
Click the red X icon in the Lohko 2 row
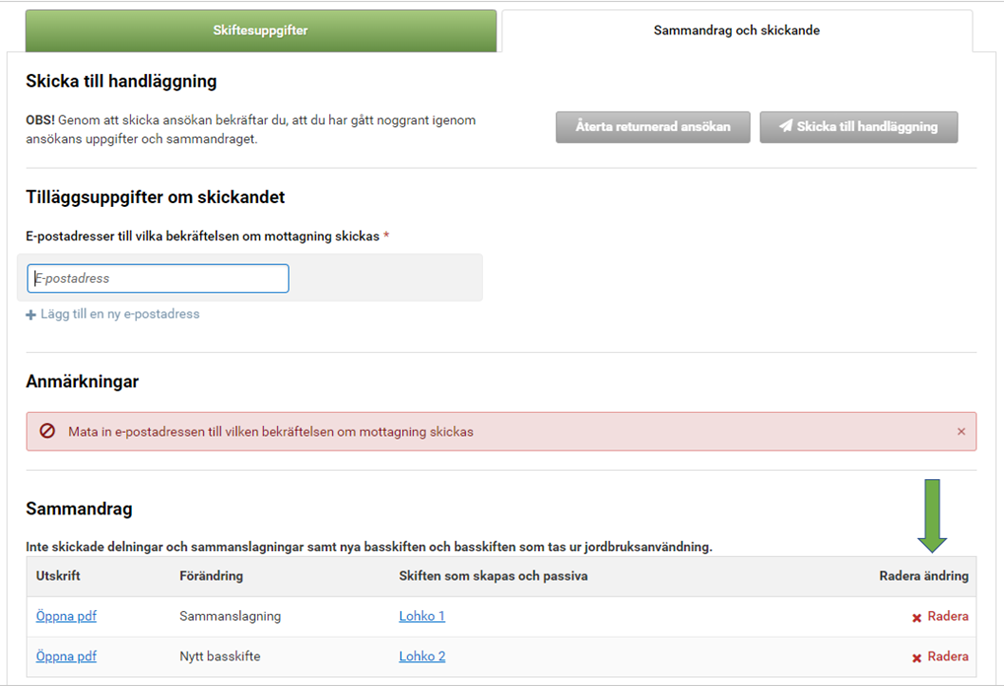point(916,658)
